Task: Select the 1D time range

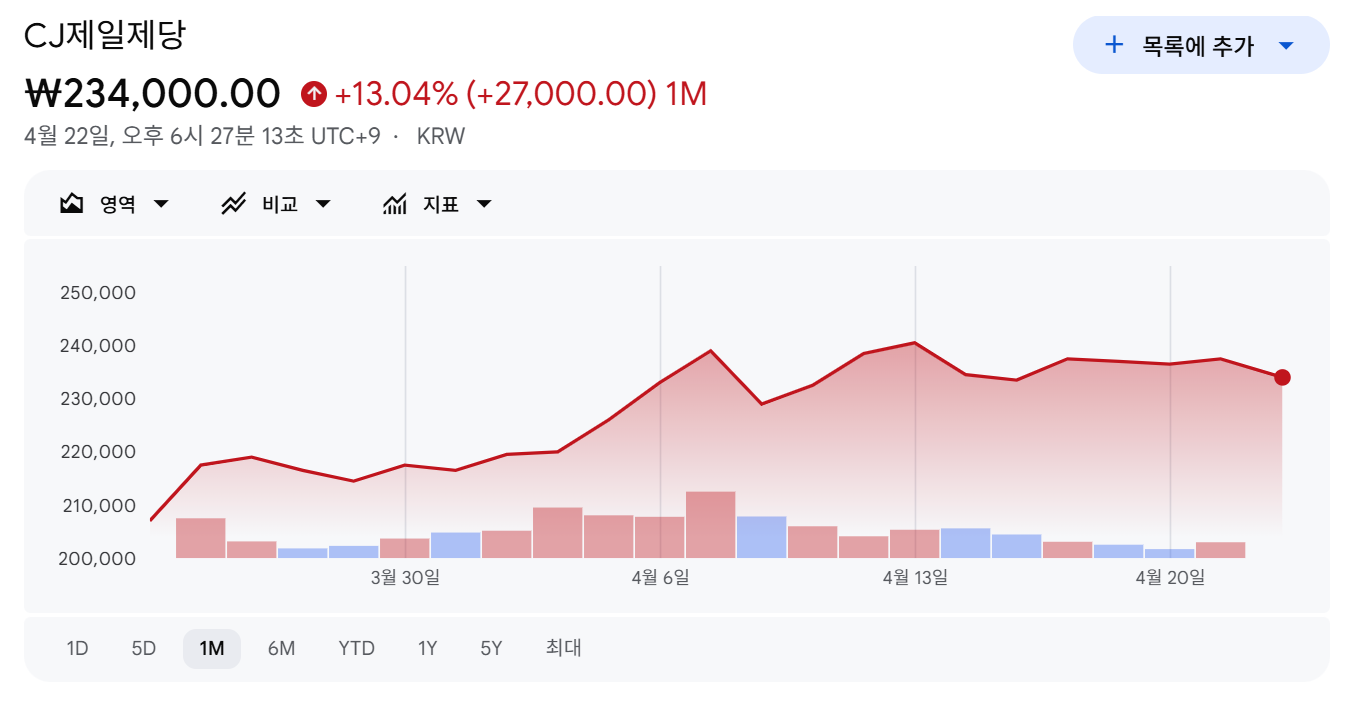Action: (77, 648)
